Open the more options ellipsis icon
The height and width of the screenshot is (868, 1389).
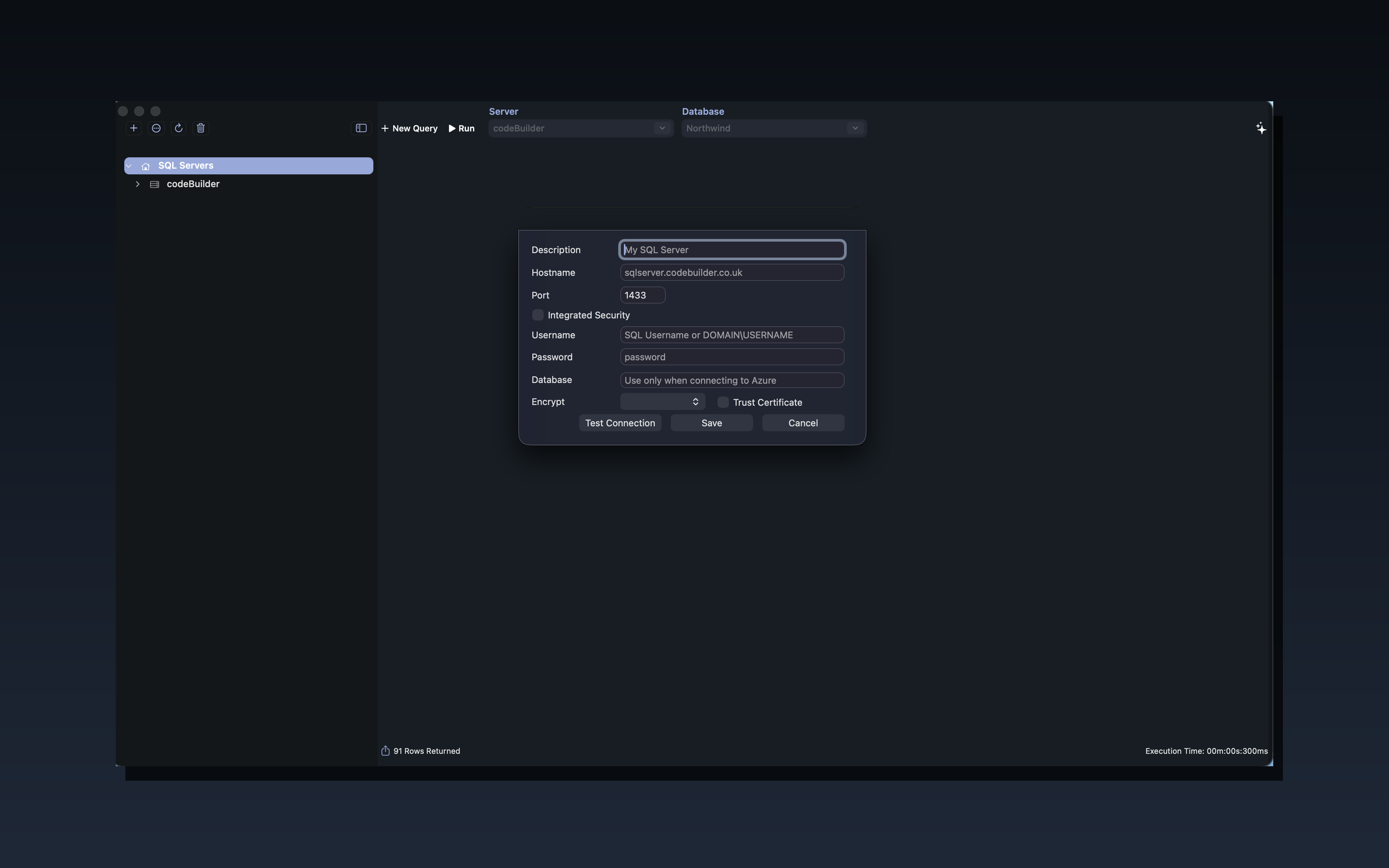156,128
